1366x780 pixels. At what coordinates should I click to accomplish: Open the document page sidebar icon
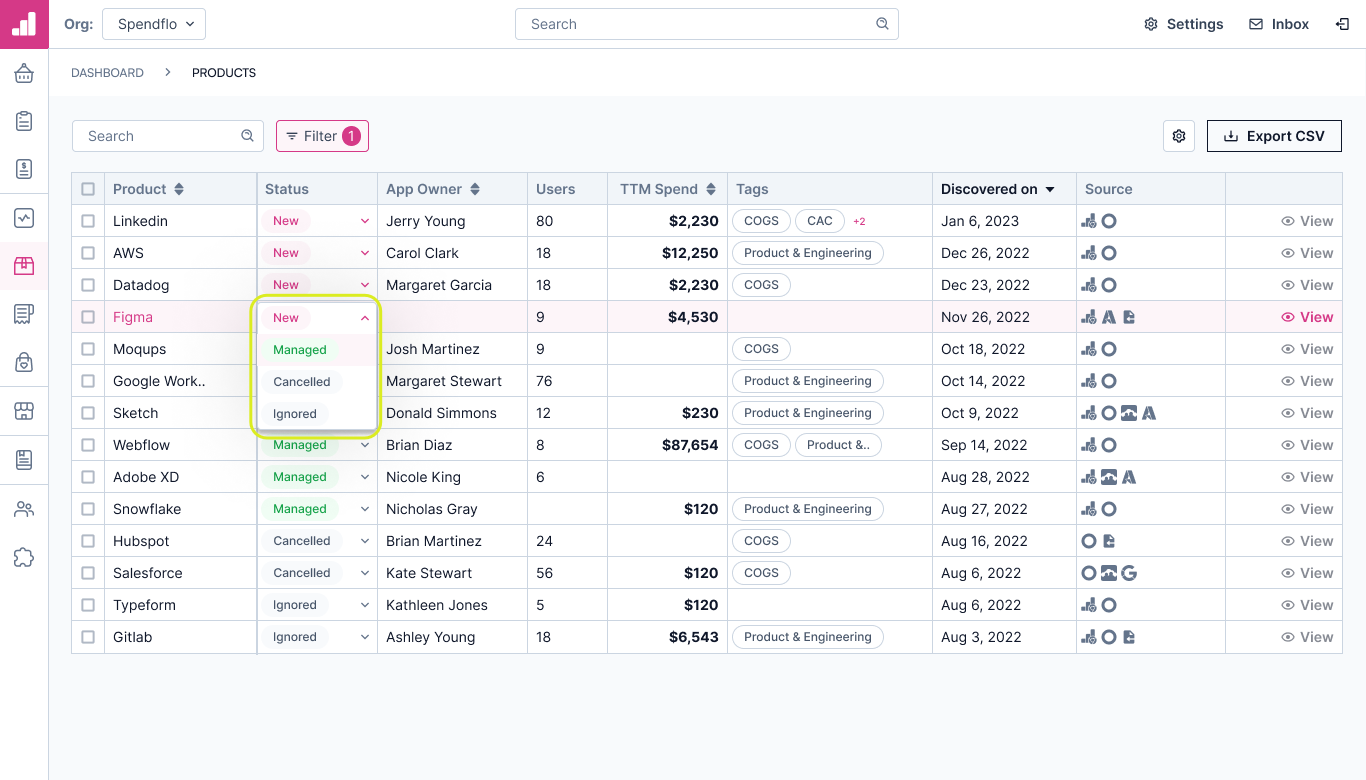tap(24, 459)
